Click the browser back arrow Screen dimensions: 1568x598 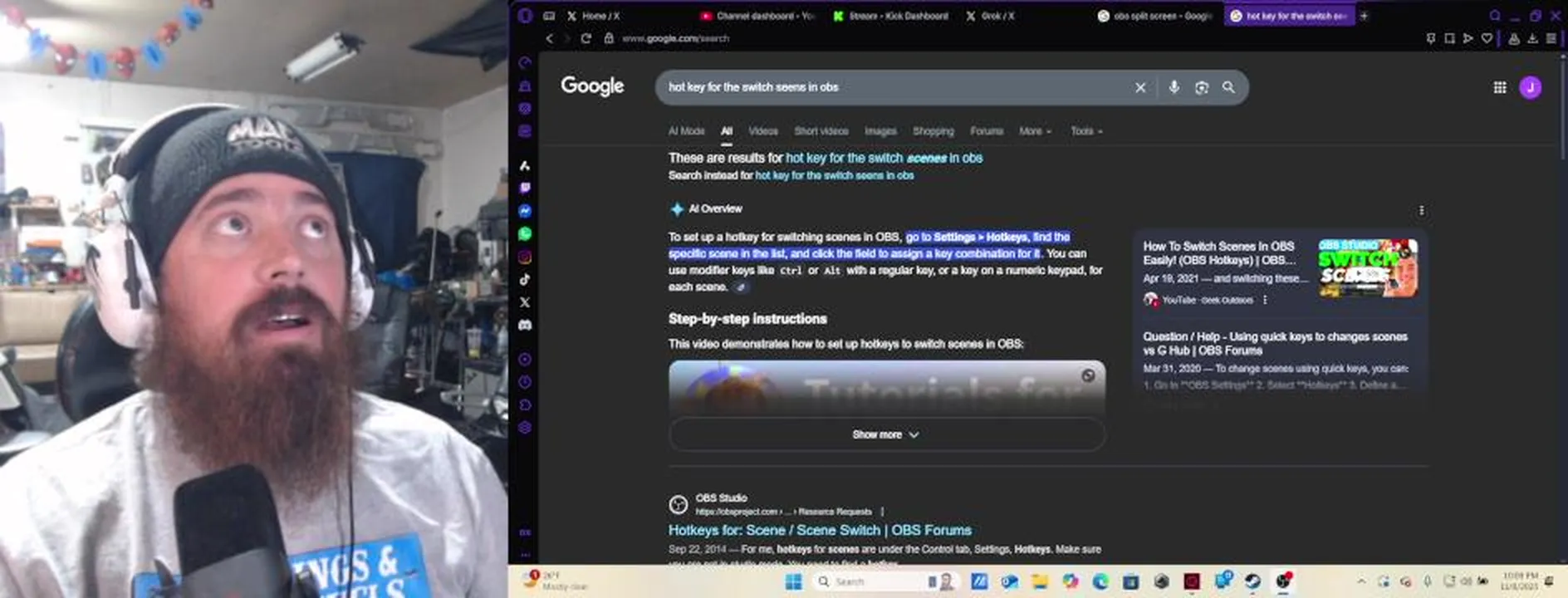click(x=549, y=38)
